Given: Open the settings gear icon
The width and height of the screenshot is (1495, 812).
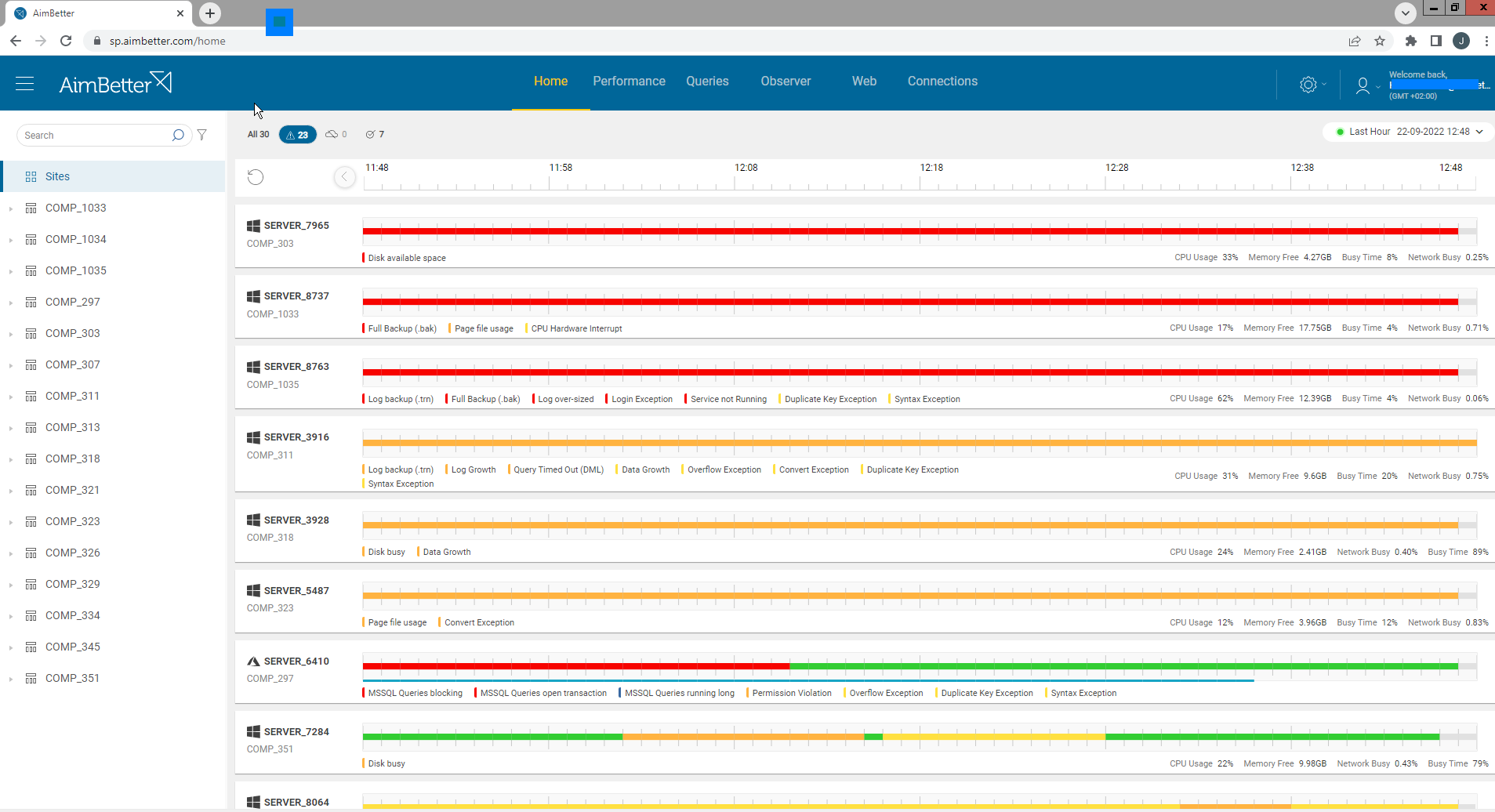Looking at the screenshot, I should coord(1308,85).
